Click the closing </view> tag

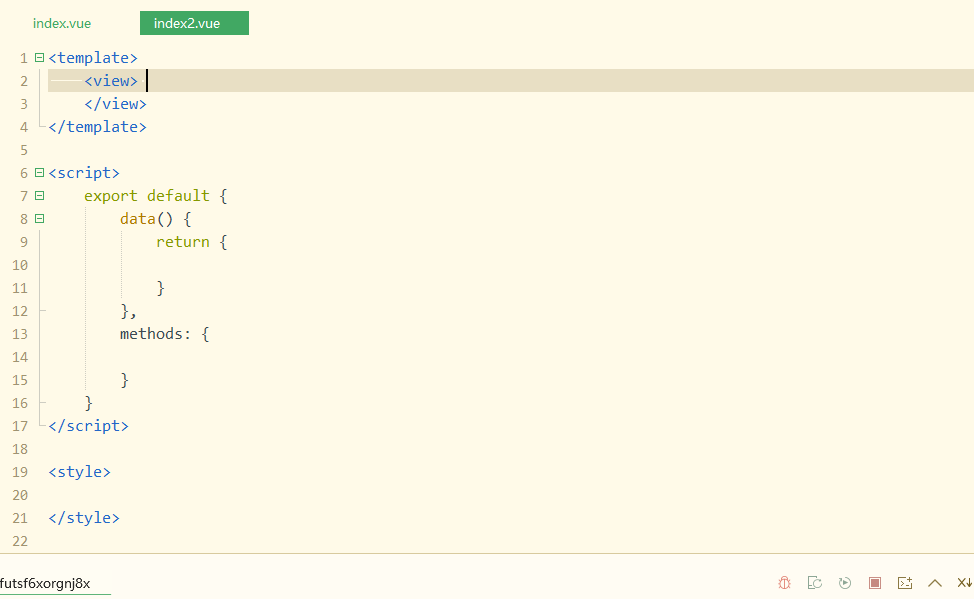[x=115, y=104]
